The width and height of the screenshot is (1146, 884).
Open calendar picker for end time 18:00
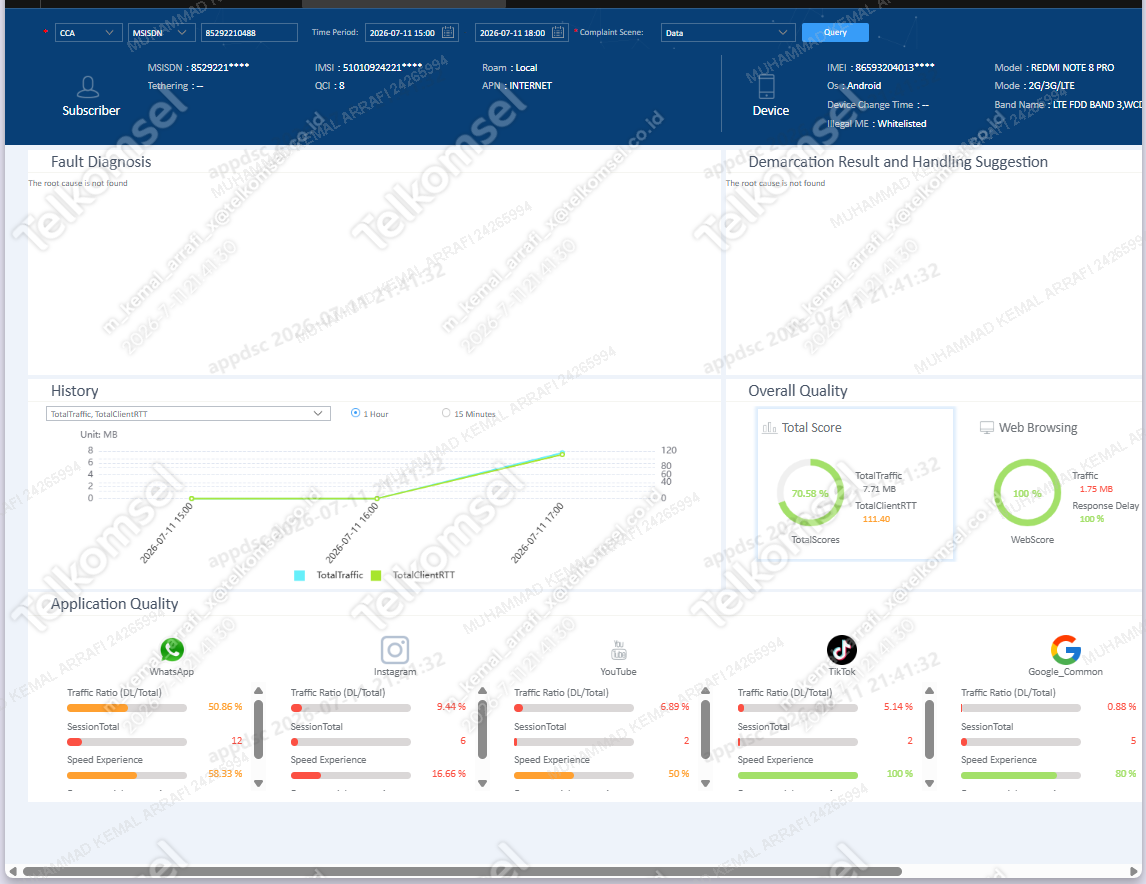[x=558, y=32]
